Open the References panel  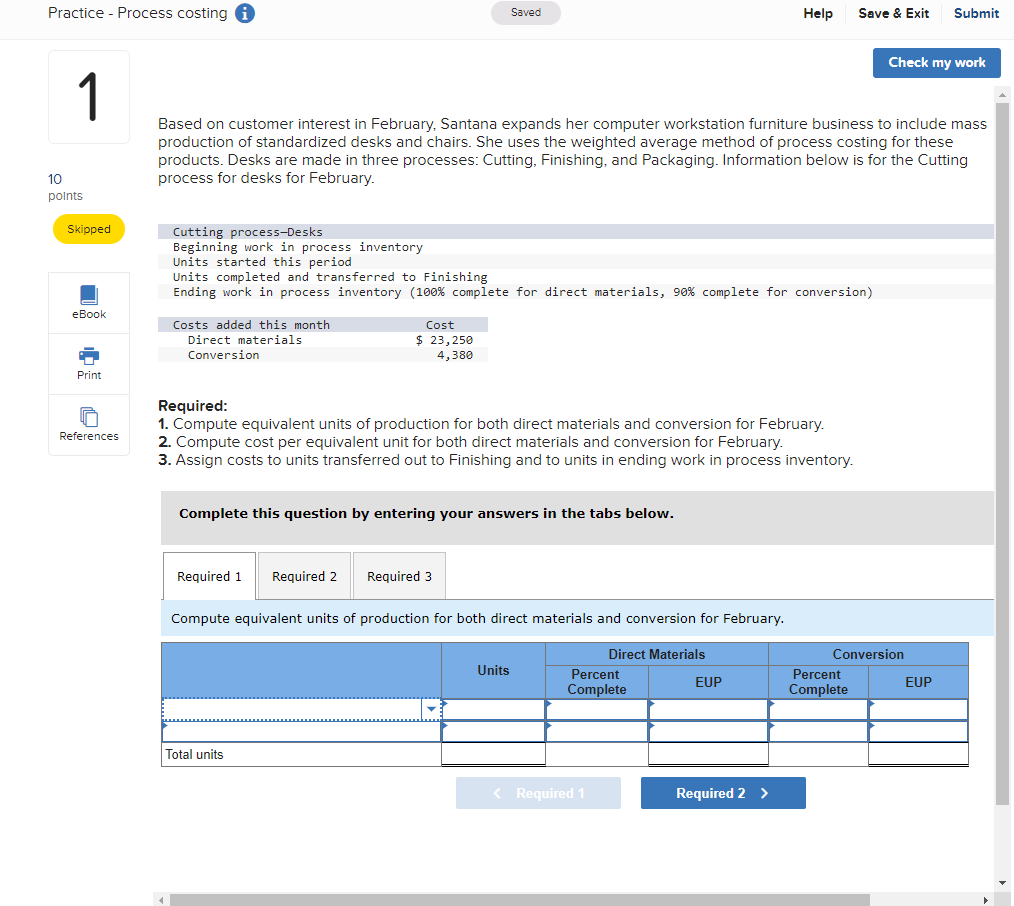[x=88, y=424]
